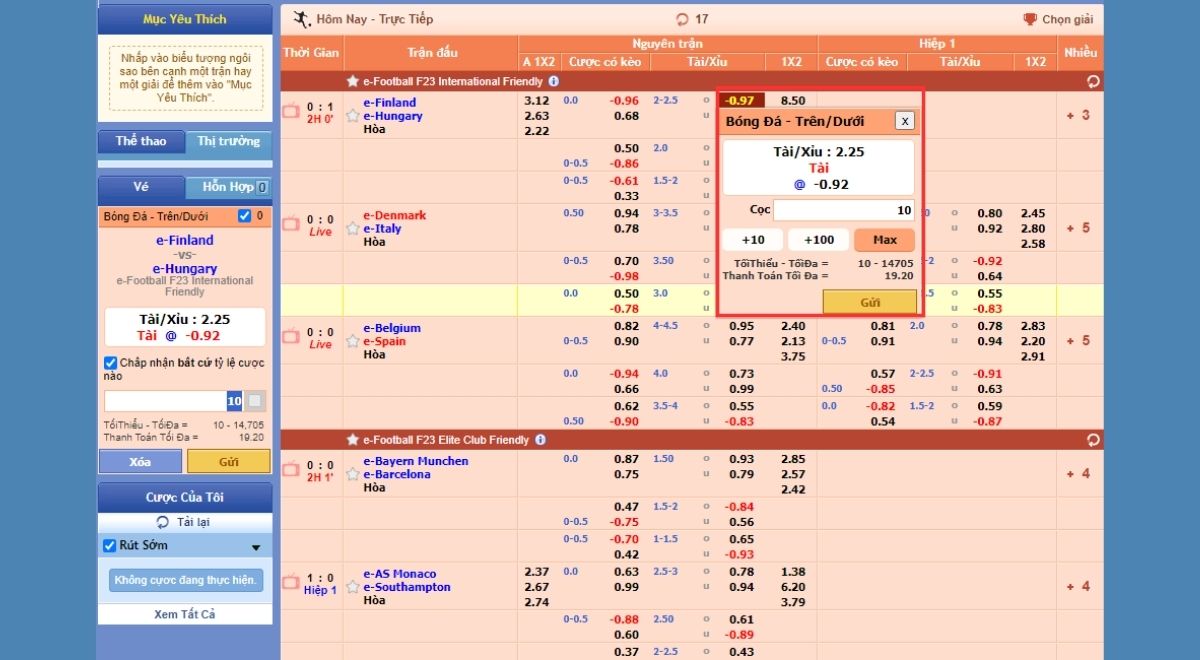Expand + 5 more markets for e-Denmark
This screenshot has height=660, width=1200.
[1078, 228]
